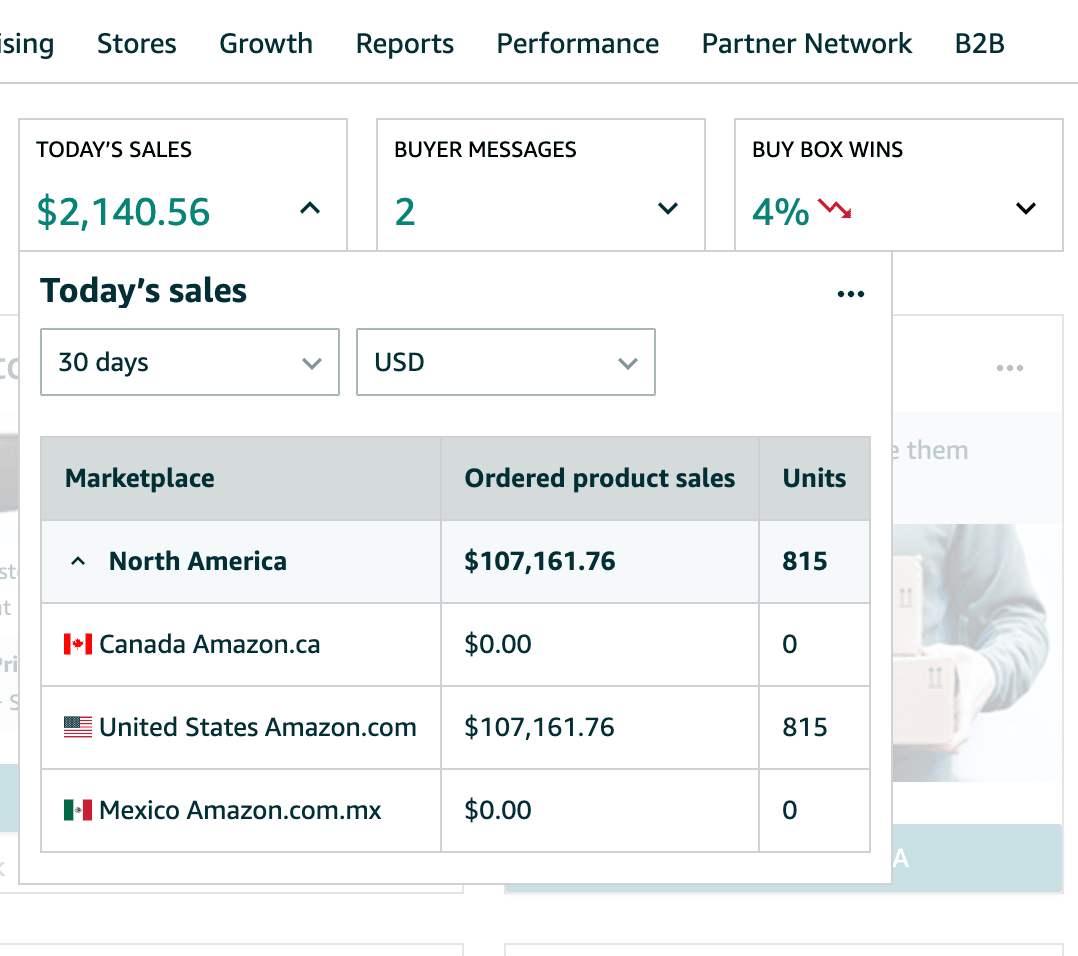The height and width of the screenshot is (956, 1078).
Task: Open the Growth menu
Action: [266, 44]
